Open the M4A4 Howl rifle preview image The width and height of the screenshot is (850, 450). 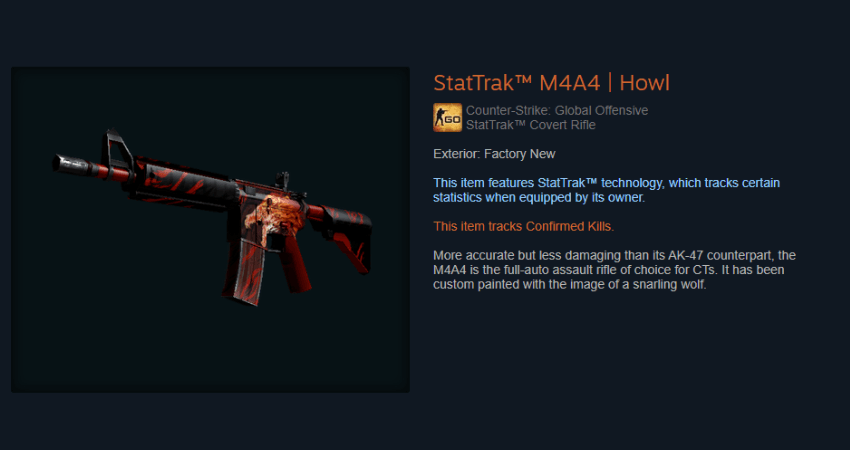click(210, 229)
